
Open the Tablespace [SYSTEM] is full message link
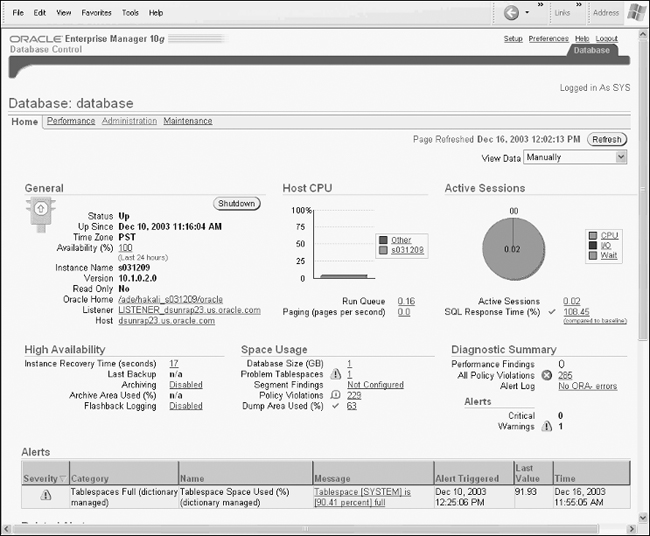tap(362, 497)
